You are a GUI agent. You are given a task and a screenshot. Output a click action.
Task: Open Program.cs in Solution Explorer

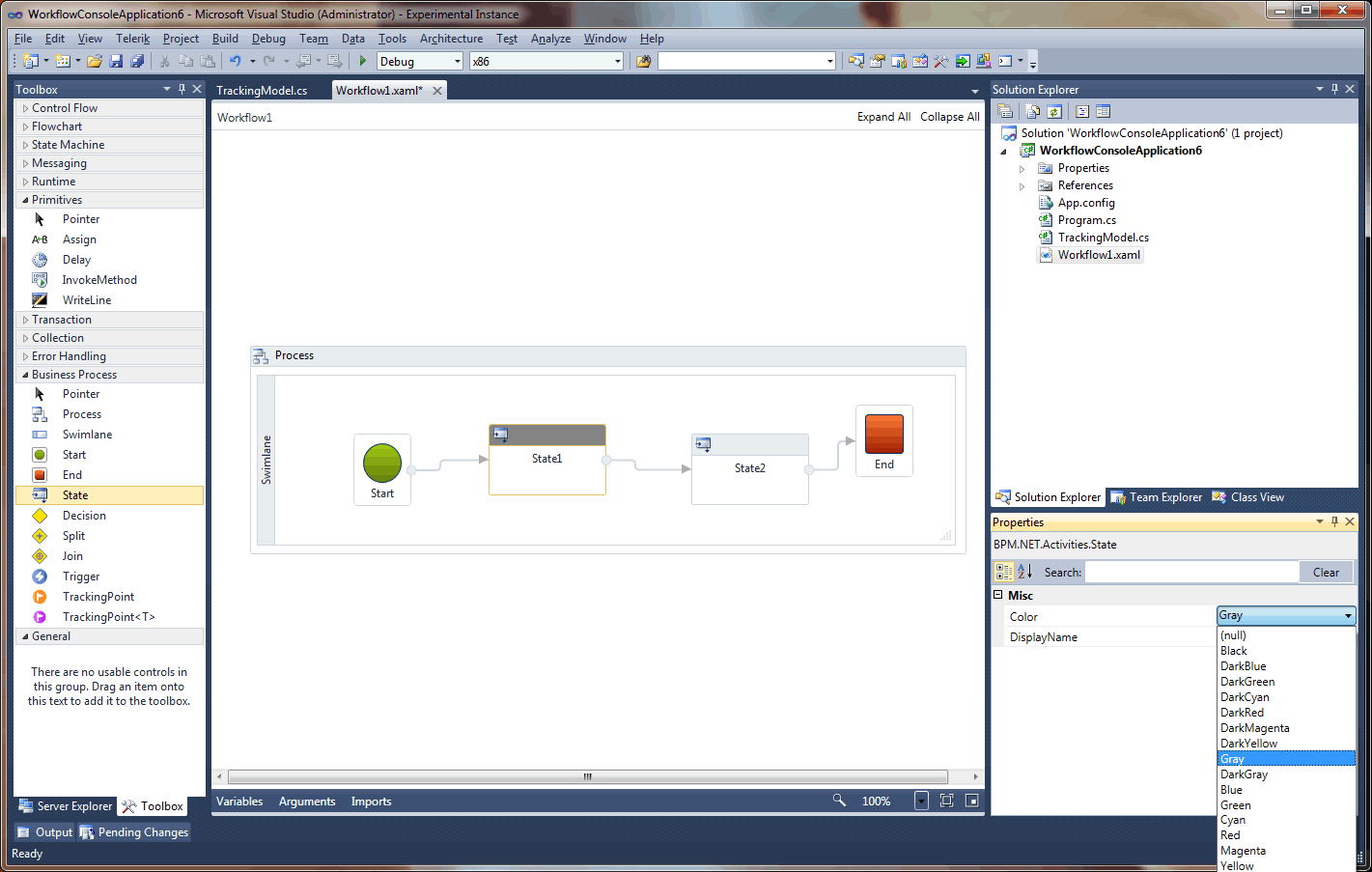[x=1086, y=220]
